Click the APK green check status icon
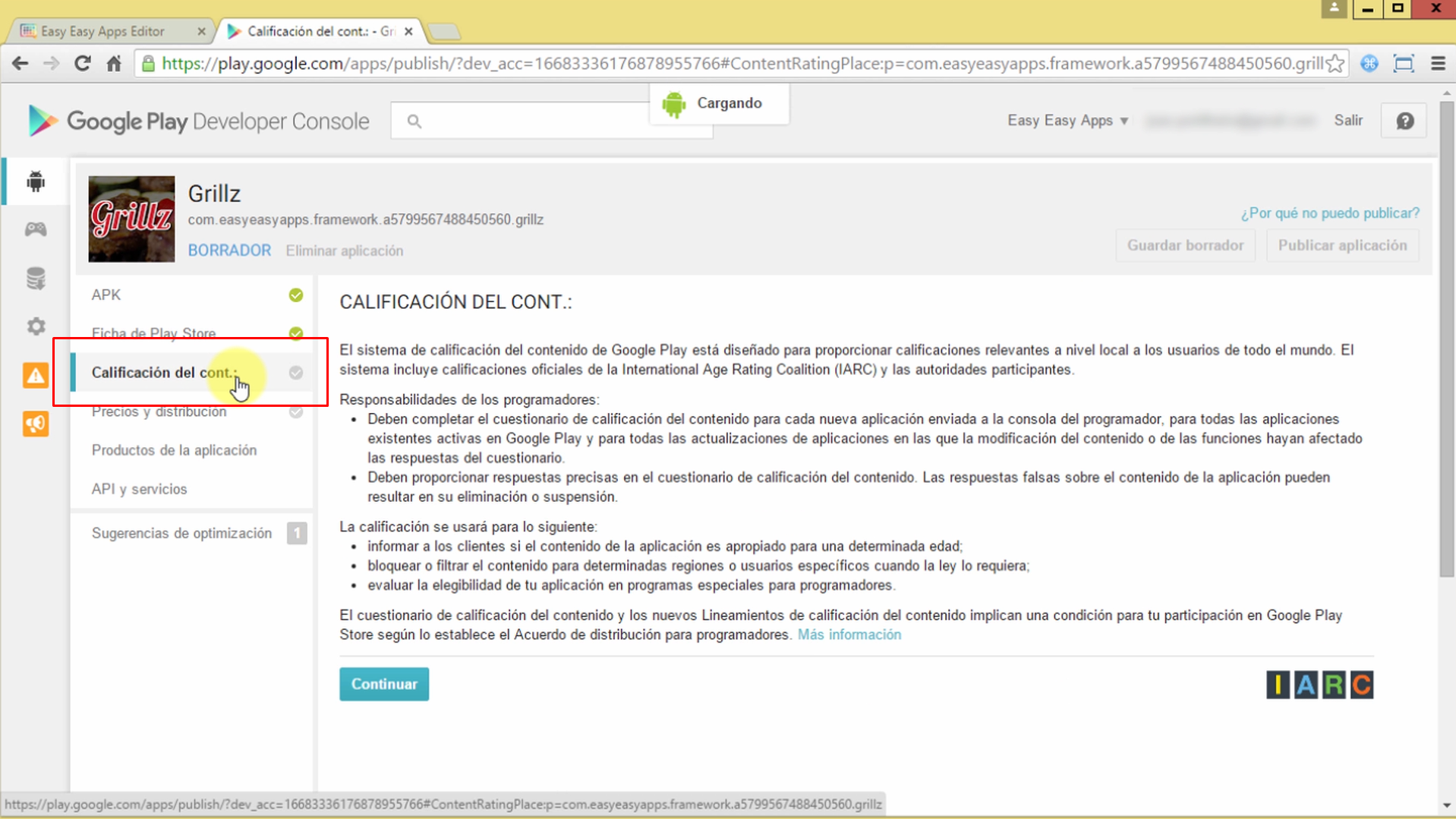The image size is (1456, 819). [296, 295]
